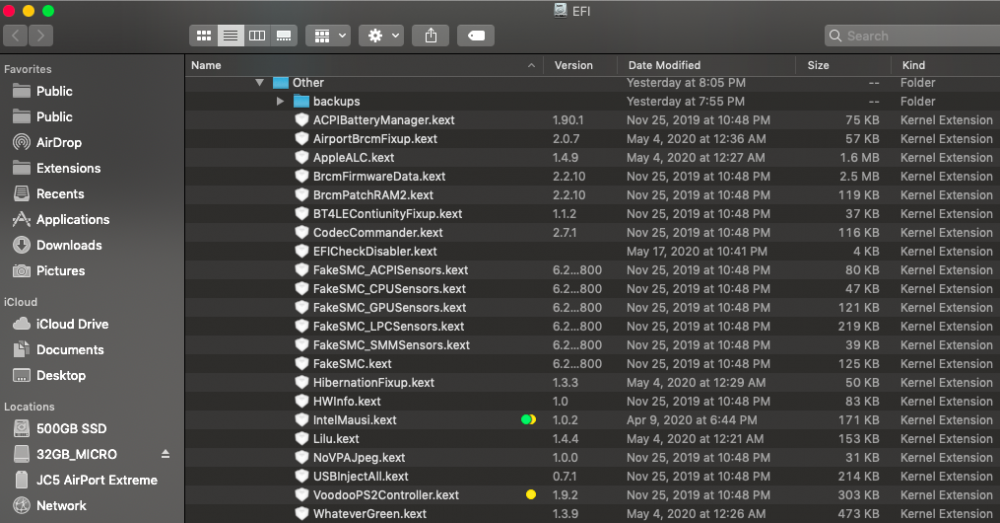
Task: Sort files by Date Modified column
Action: [x=664, y=65]
